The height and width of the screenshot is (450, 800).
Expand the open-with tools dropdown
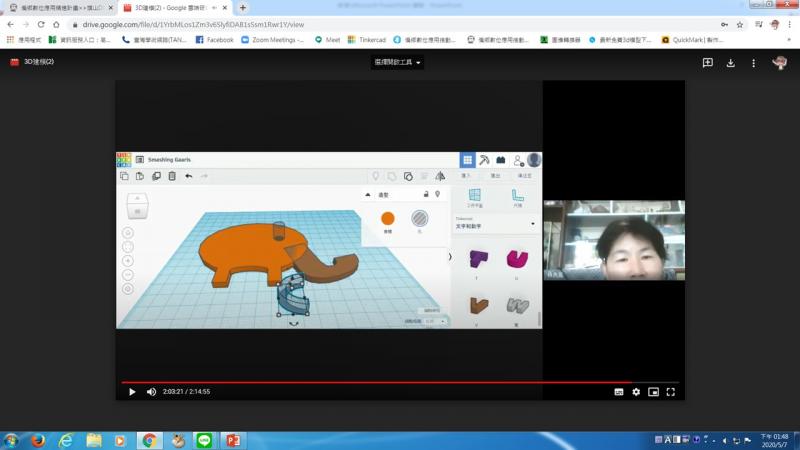coord(398,62)
